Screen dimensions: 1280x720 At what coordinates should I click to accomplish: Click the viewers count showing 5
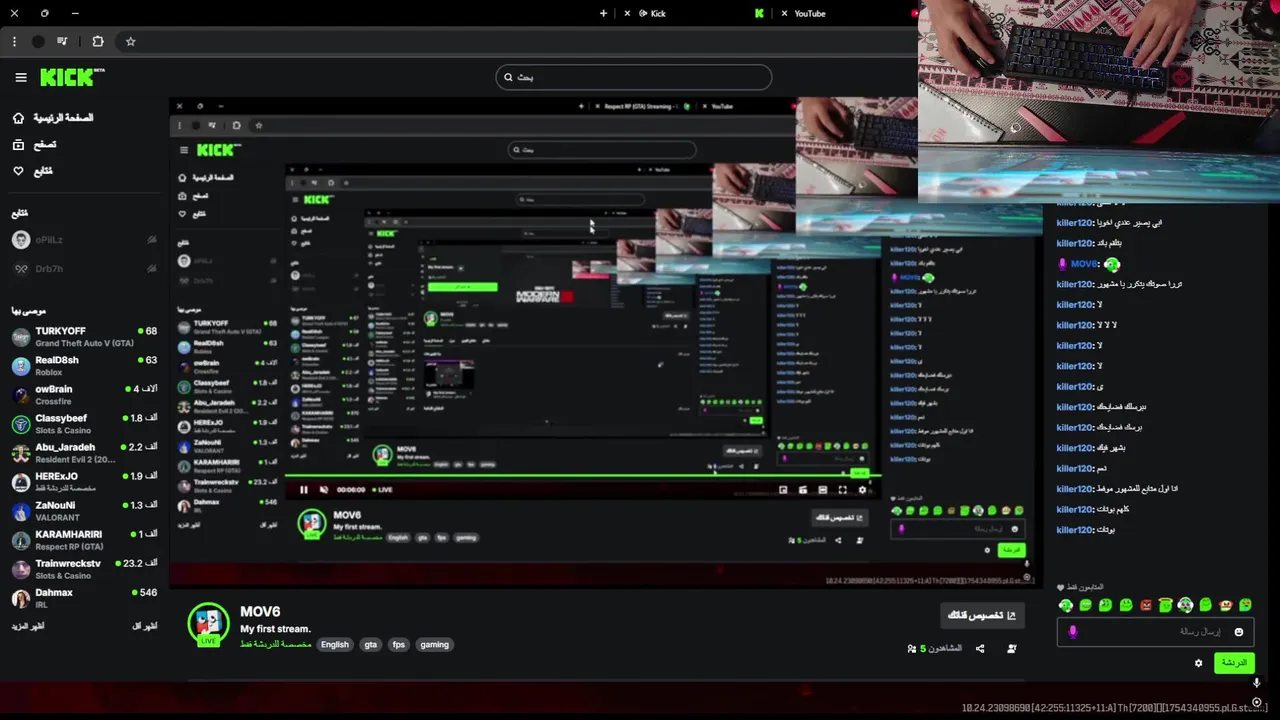click(934, 649)
